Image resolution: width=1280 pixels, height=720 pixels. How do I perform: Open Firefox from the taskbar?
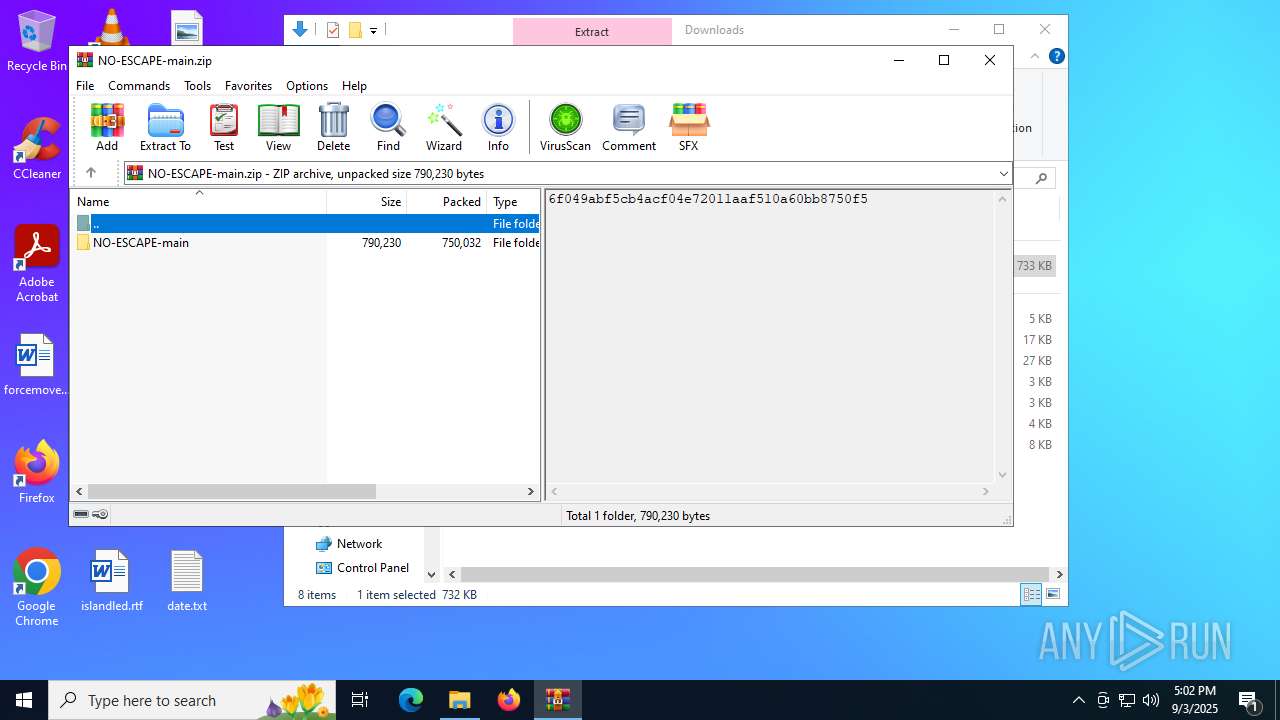(x=509, y=700)
